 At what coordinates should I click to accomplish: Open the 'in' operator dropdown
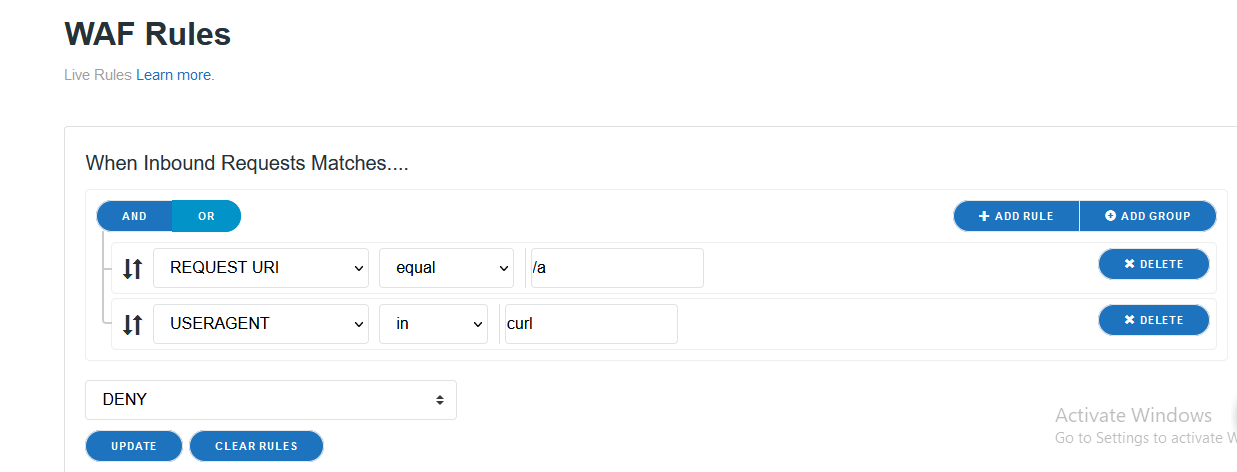click(432, 324)
